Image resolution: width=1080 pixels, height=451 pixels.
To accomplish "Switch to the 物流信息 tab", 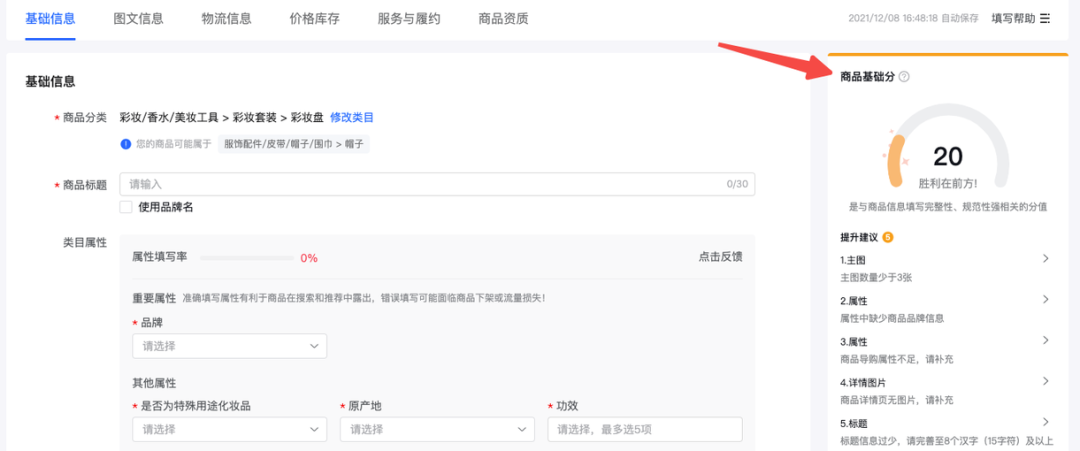I will tap(227, 19).
